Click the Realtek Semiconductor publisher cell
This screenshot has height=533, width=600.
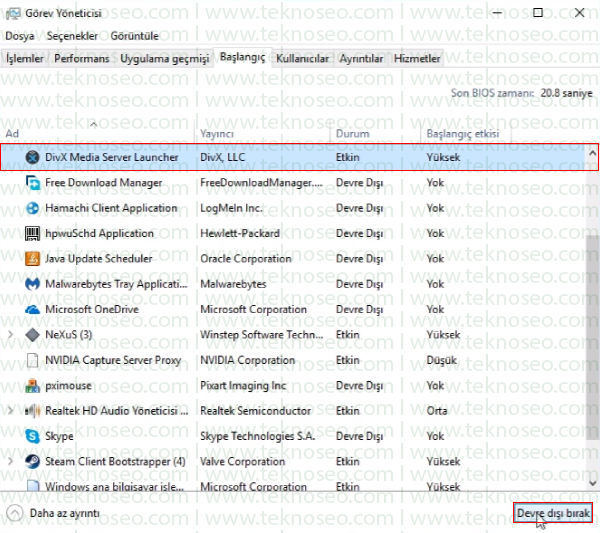[x=255, y=411]
